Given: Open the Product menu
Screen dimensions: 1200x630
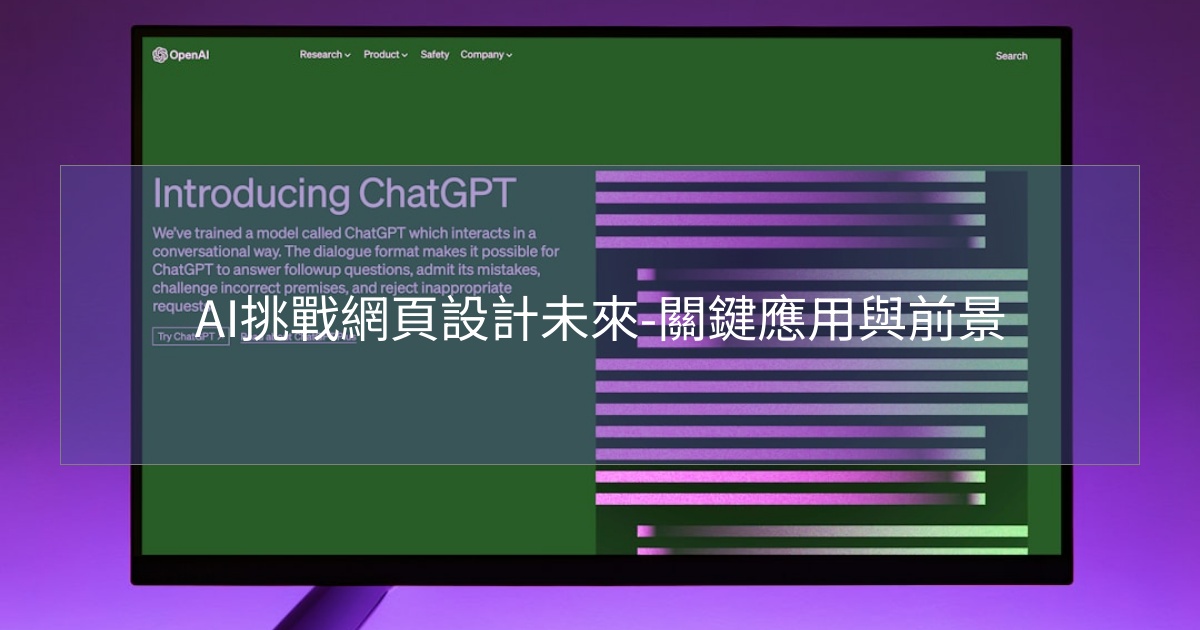Looking at the screenshot, I should [385, 55].
